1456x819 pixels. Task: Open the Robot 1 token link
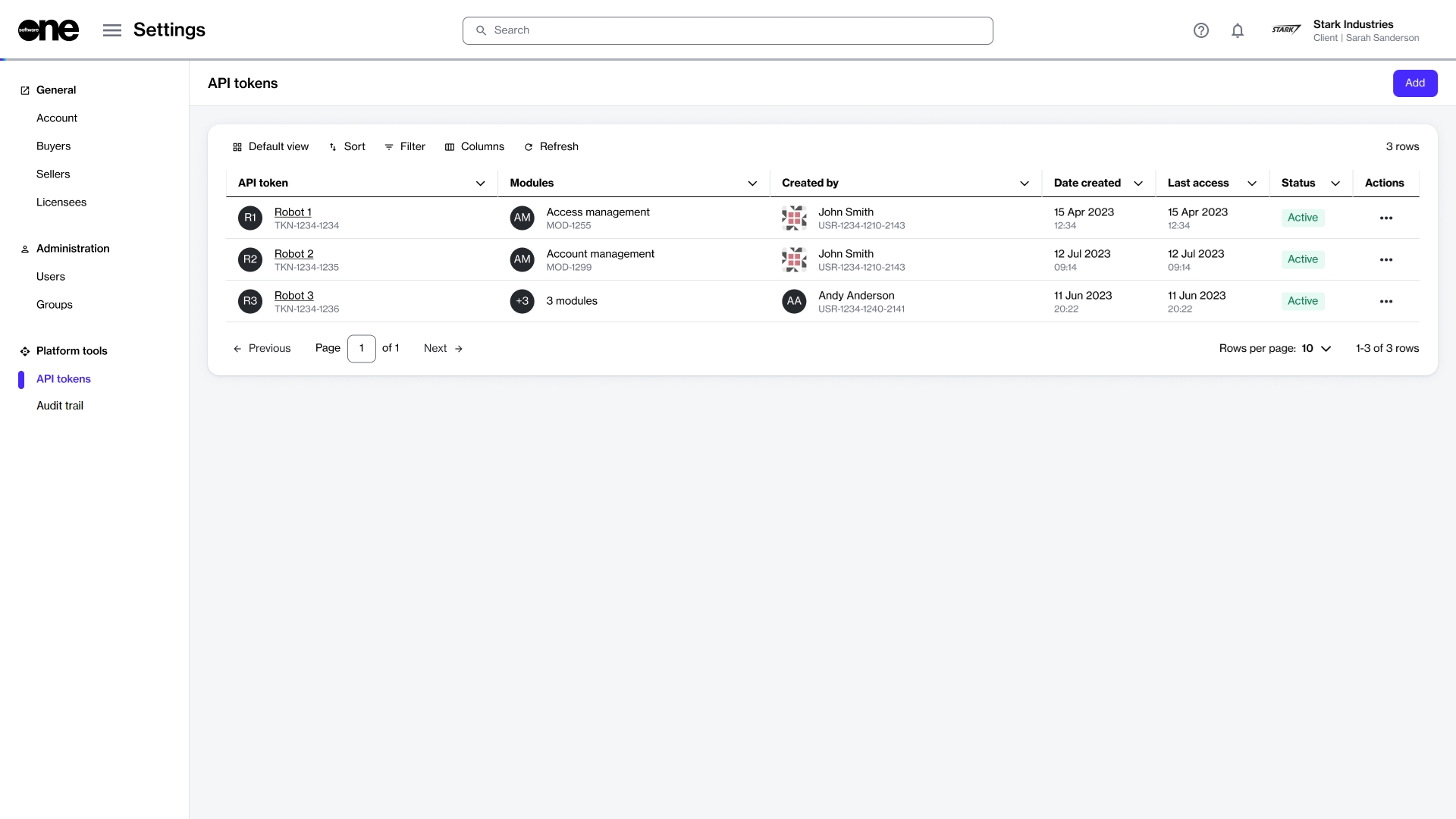point(293,212)
